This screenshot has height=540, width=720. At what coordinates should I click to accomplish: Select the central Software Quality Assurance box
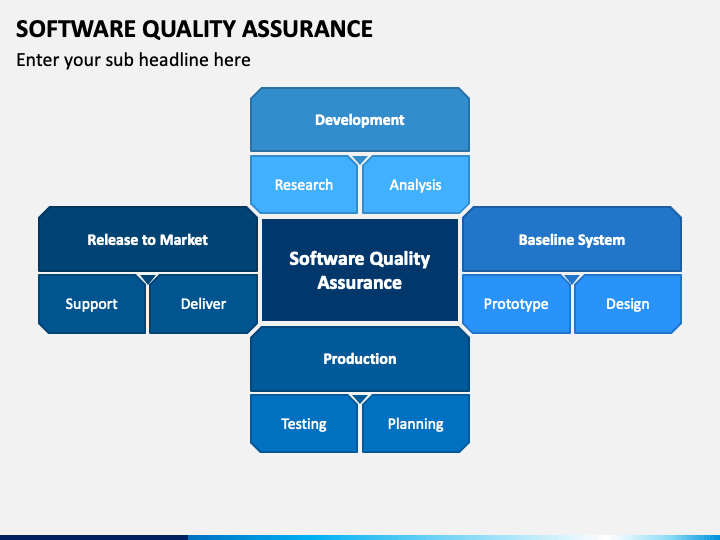(x=360, y=270)
